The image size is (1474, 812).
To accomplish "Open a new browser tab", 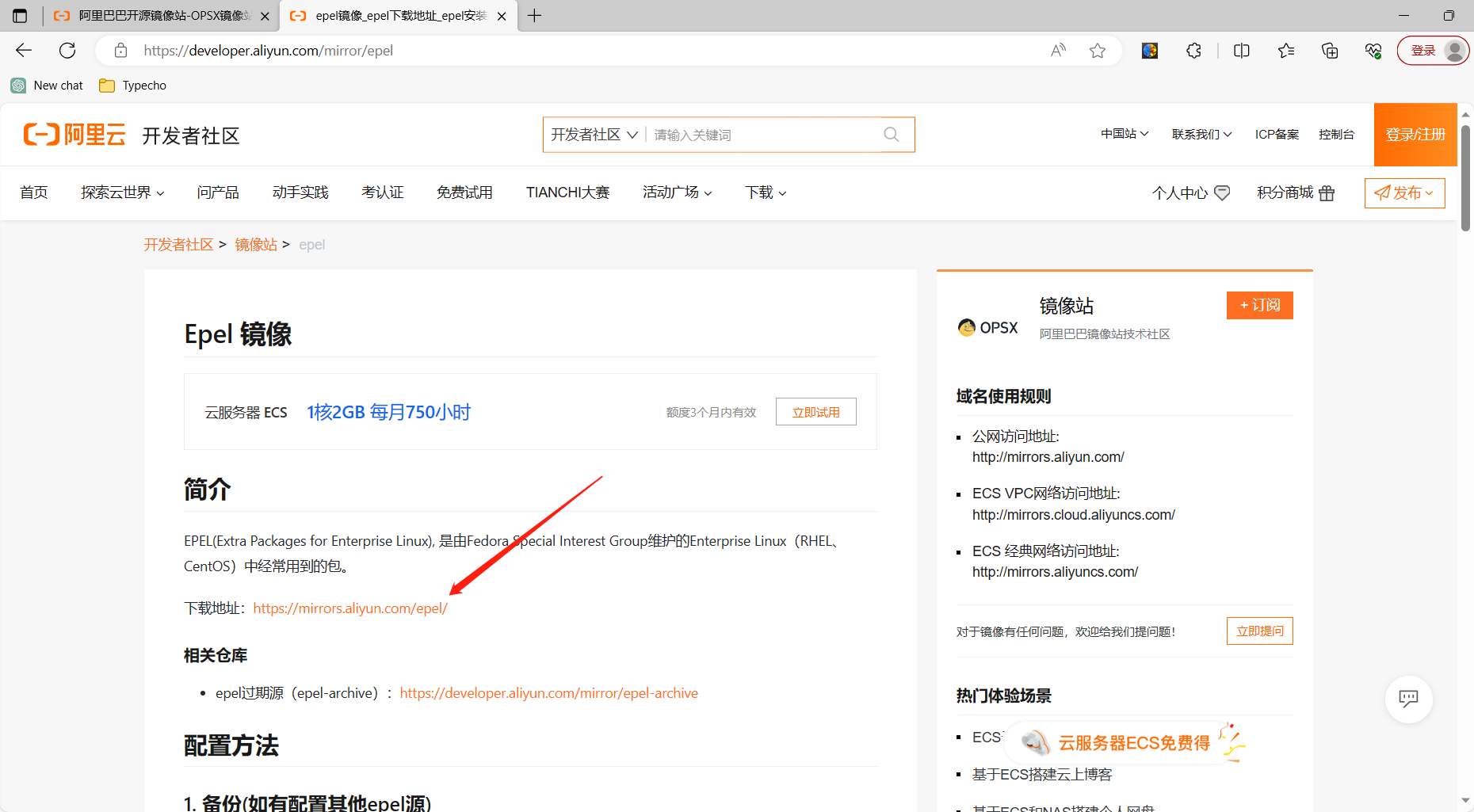I will pyautogui.click(x=535, y=16).
